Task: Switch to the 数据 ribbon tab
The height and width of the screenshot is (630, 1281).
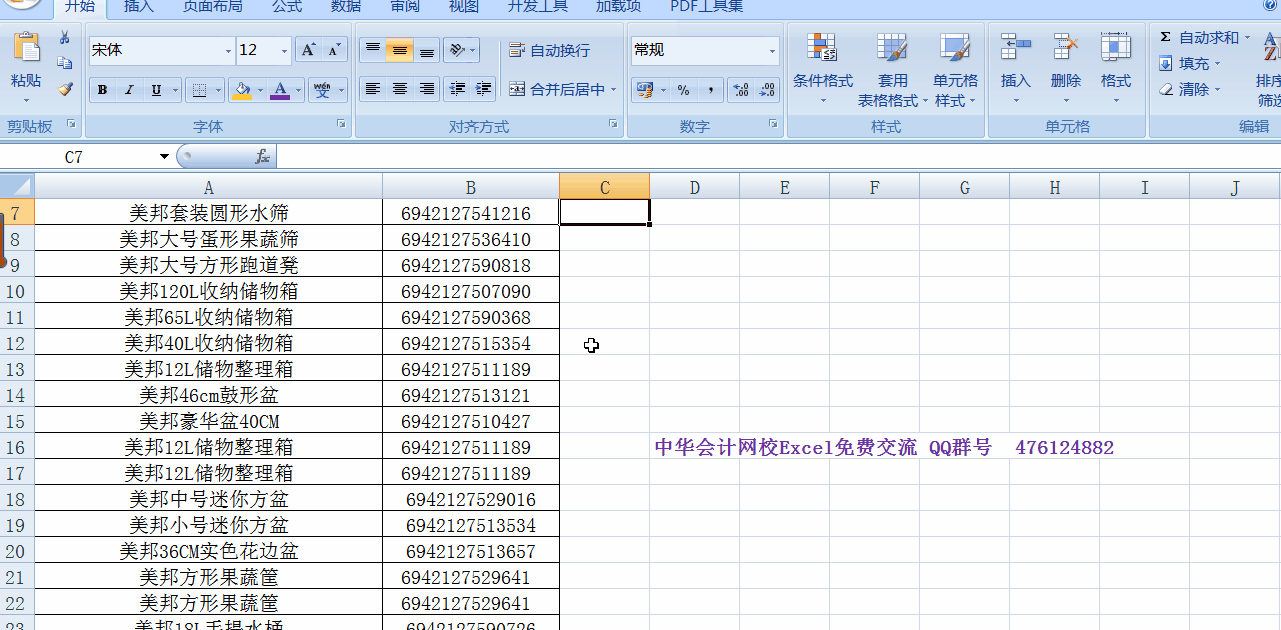Action: [346, 6]
